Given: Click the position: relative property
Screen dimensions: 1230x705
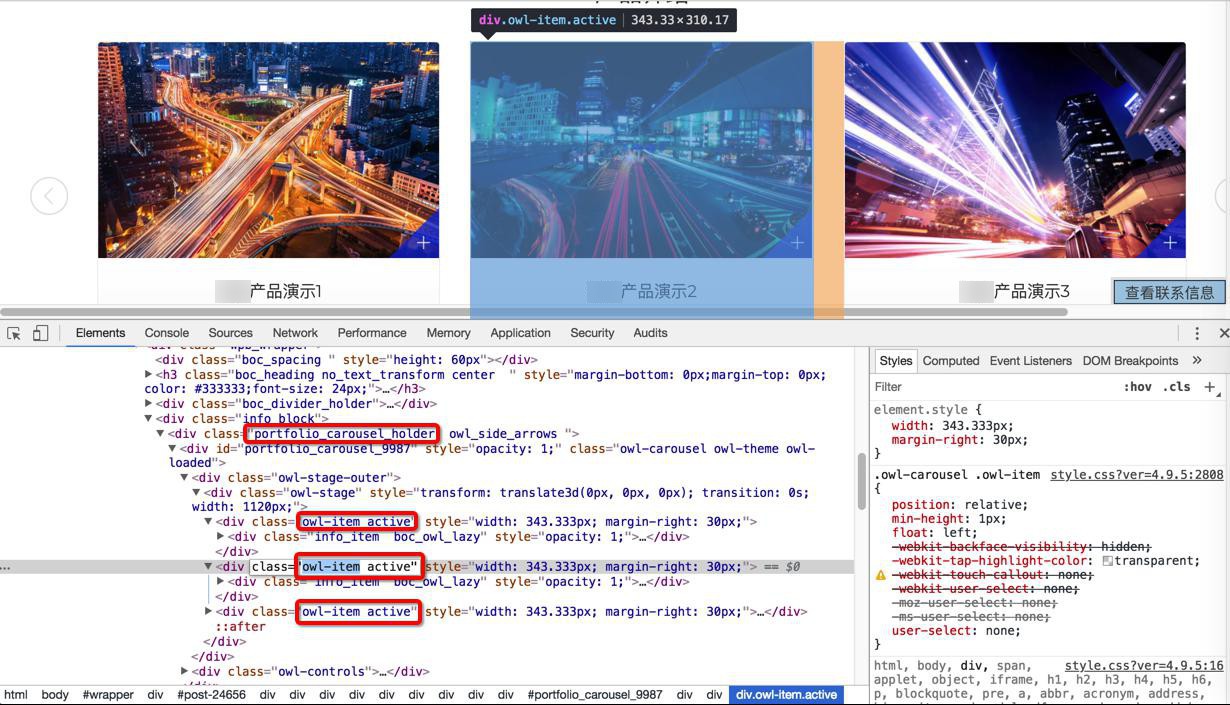Looking at the screenshot, I should click(960, 505).
